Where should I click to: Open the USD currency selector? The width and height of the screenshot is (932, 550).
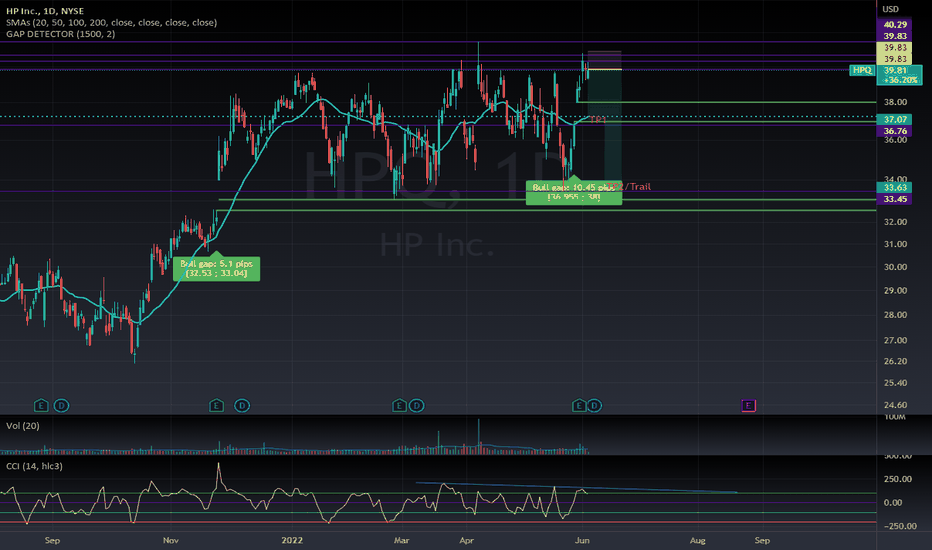(x=890, y=9)
